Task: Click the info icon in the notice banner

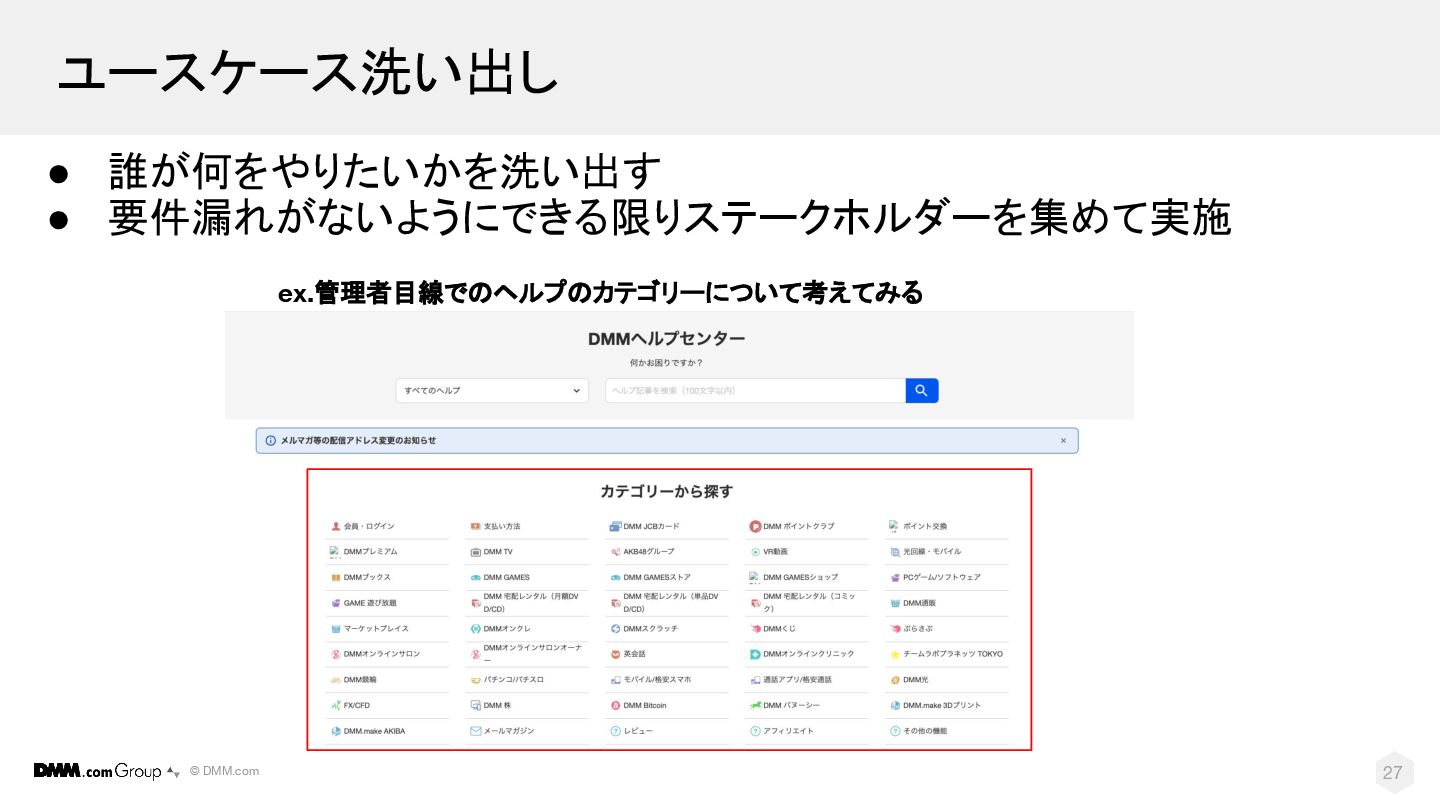Action: coord(271,441)
